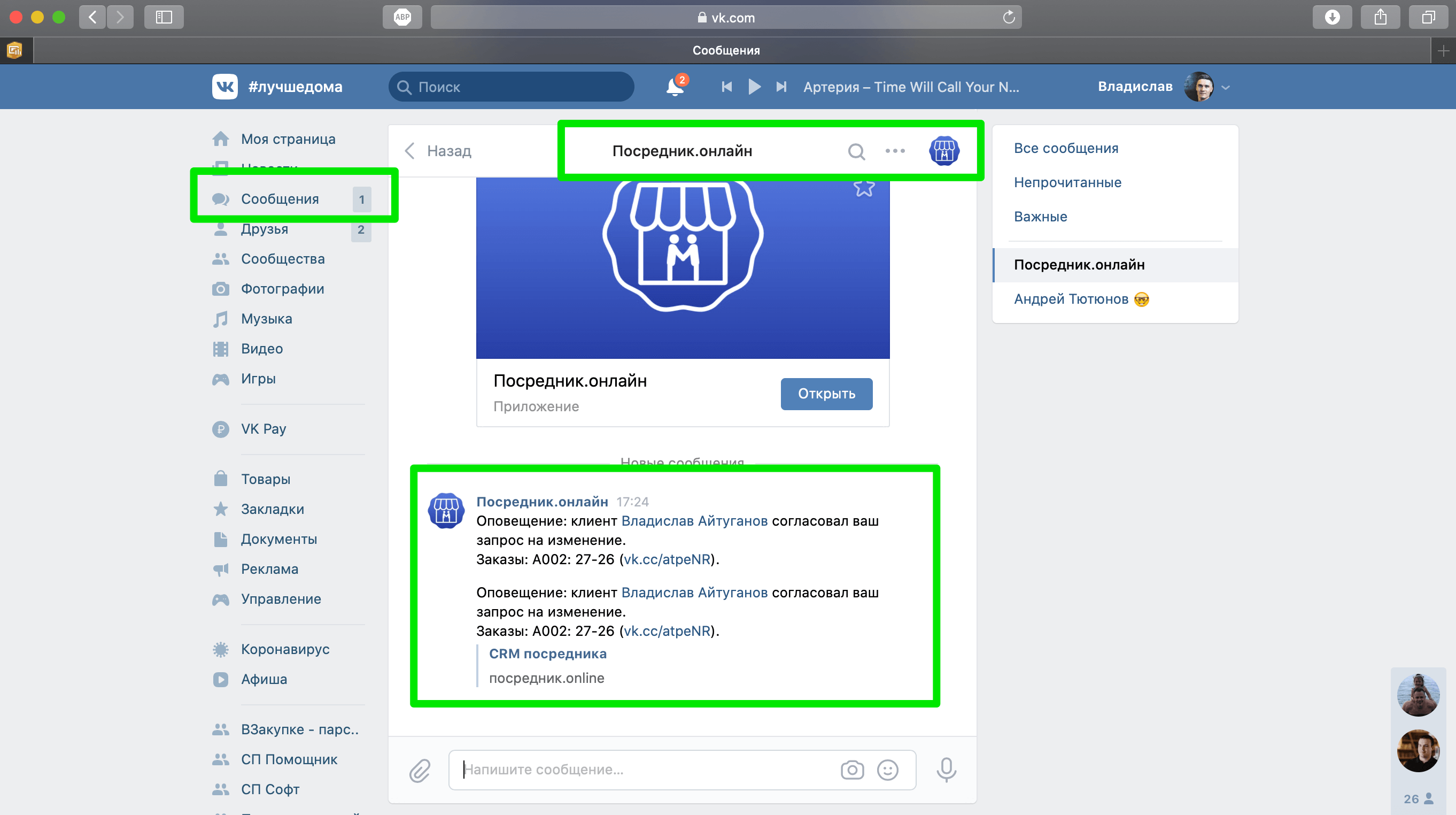Toggle the Safari sidebar button
The image size is (1456, 815).
click(x=164, y=18)
